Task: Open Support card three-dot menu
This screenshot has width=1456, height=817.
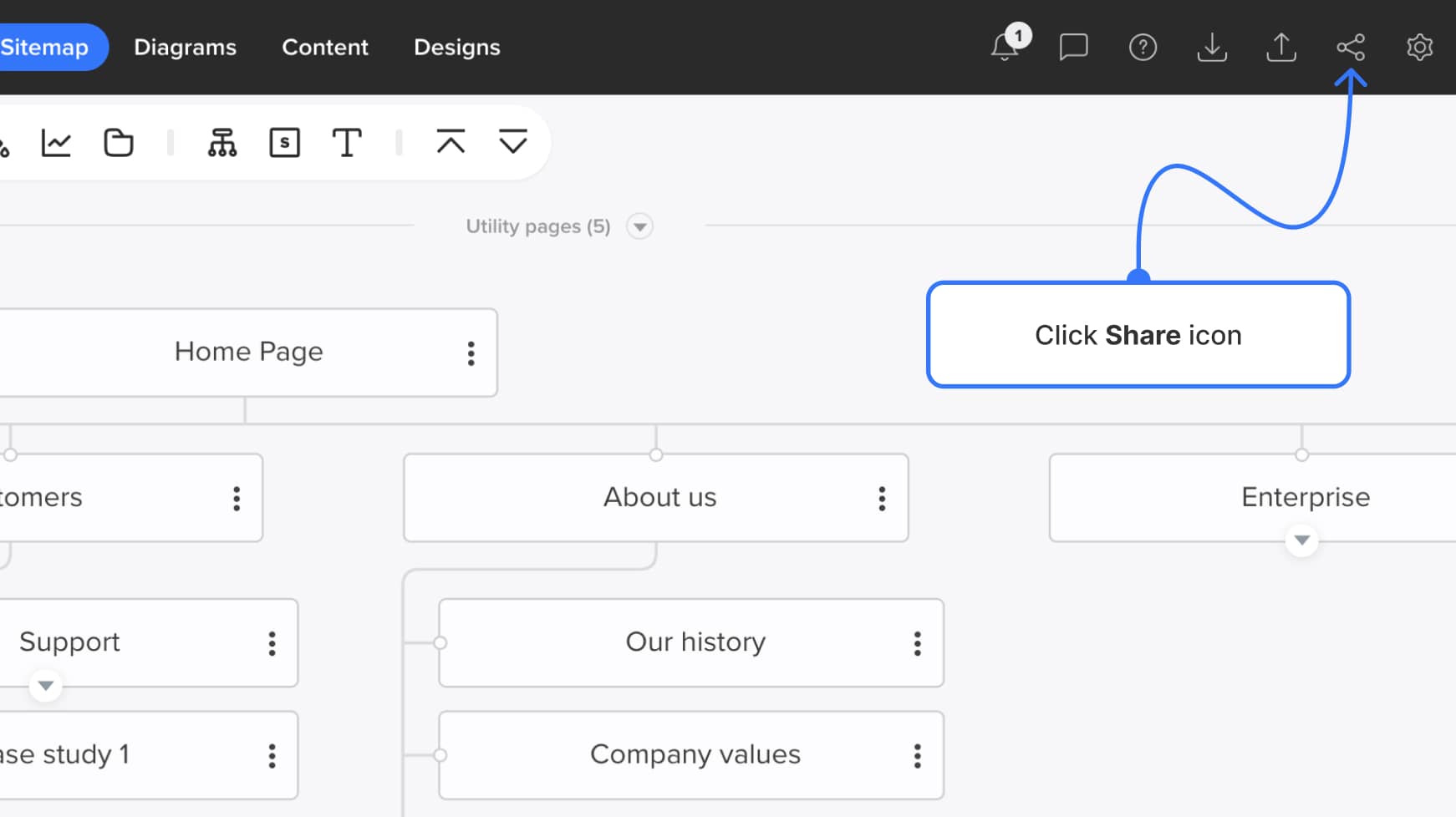Action: (x=272, y=643)
